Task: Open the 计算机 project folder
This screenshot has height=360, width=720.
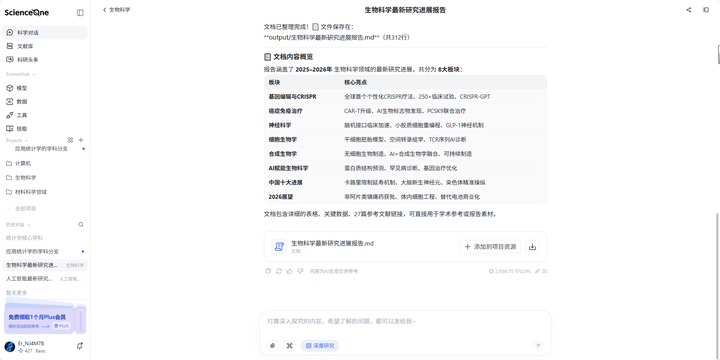Action: (x=45, y=163)
